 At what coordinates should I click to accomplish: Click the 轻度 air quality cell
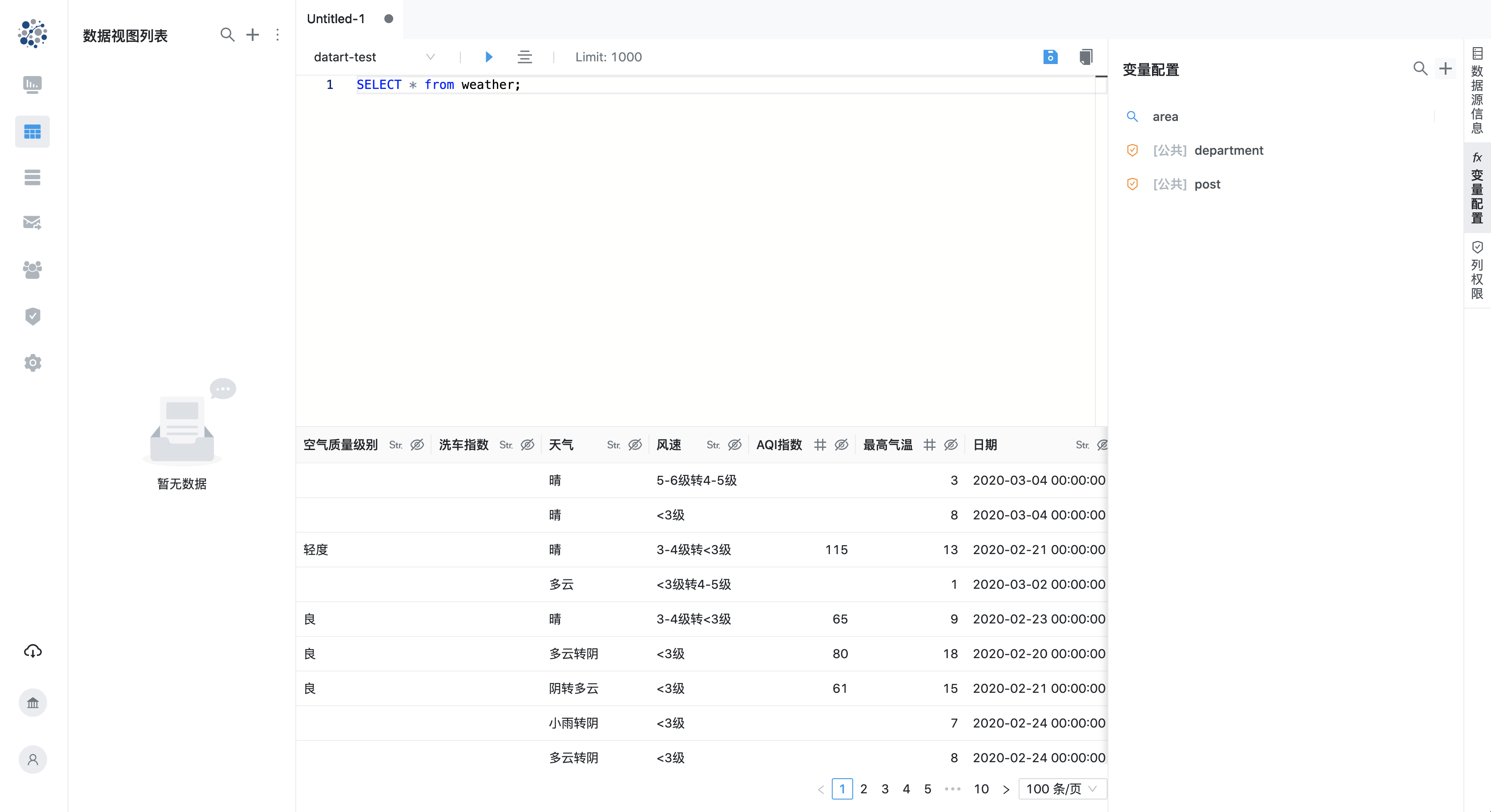click(316, 550)
